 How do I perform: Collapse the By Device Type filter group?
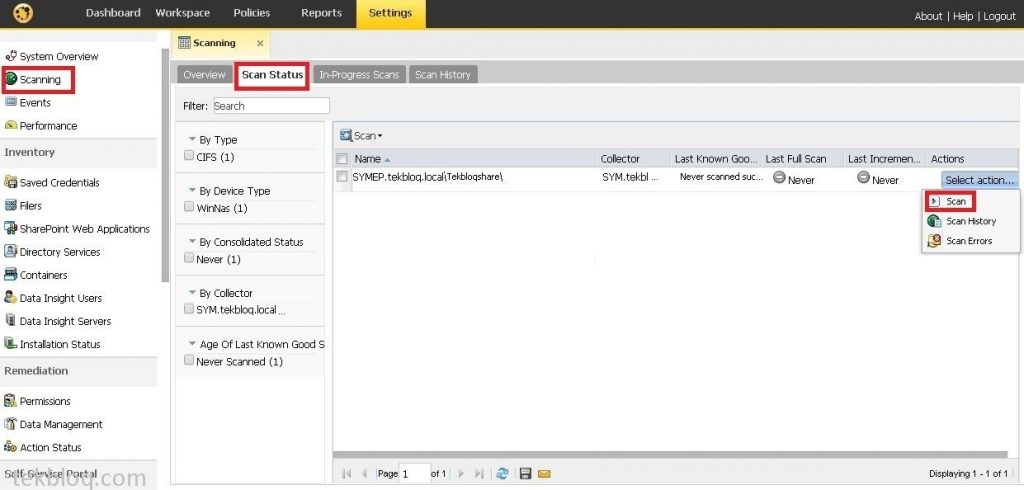tap(192, 190)
